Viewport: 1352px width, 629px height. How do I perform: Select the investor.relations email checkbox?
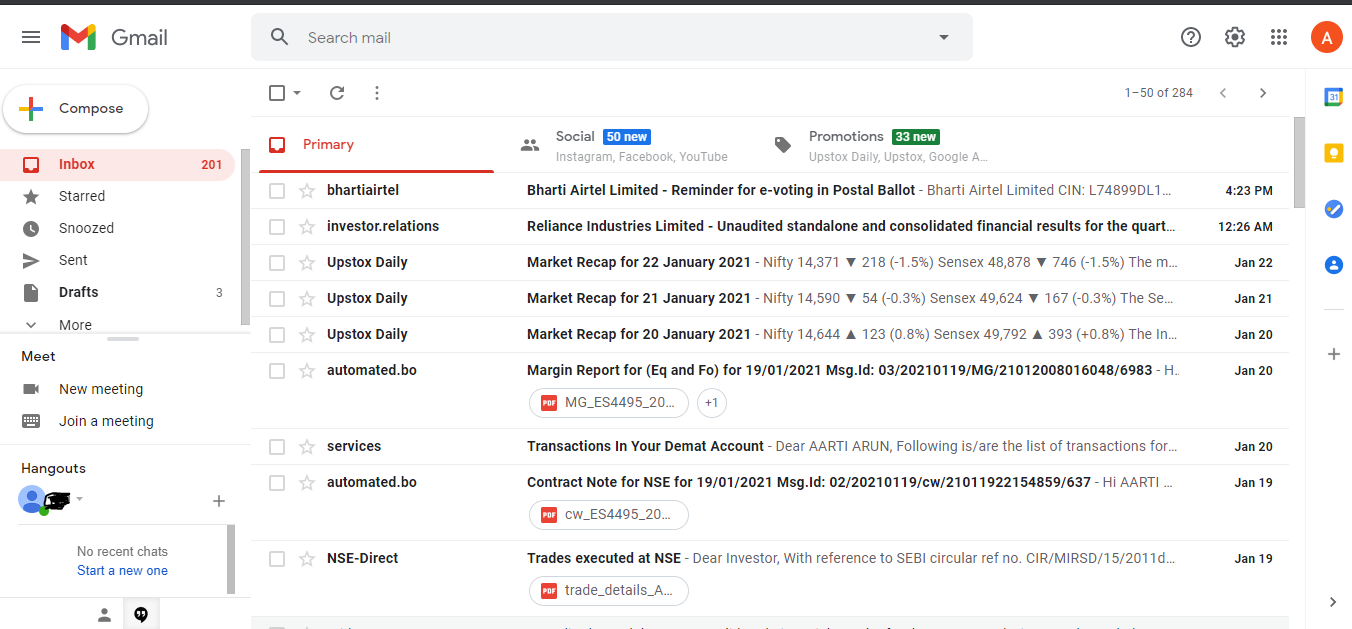pyautogui.click(x=277, y=226)
